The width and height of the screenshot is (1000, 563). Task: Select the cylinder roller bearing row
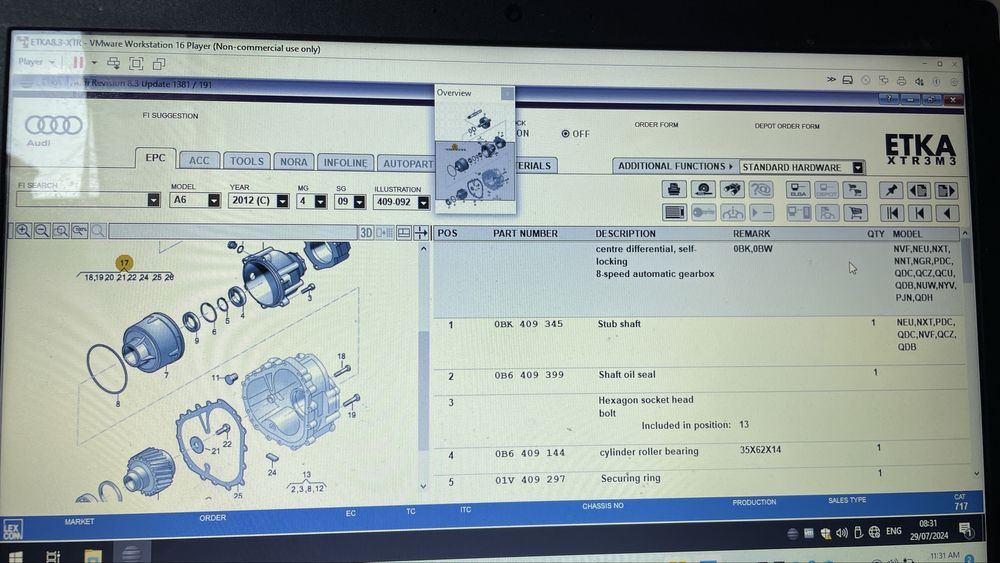[702, 452]
